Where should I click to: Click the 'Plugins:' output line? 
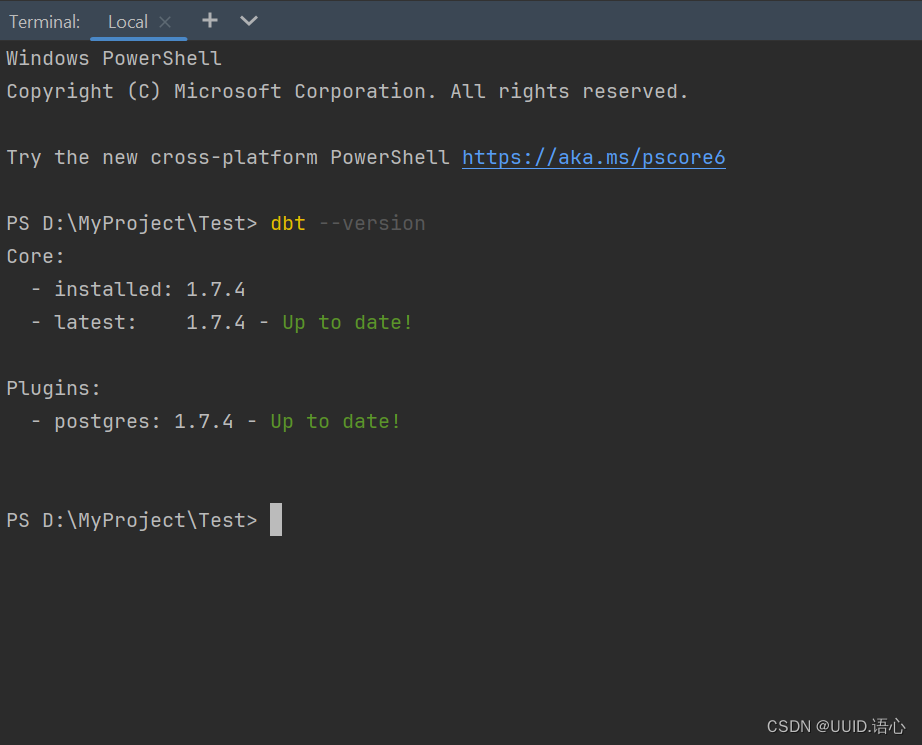[54, 389]
